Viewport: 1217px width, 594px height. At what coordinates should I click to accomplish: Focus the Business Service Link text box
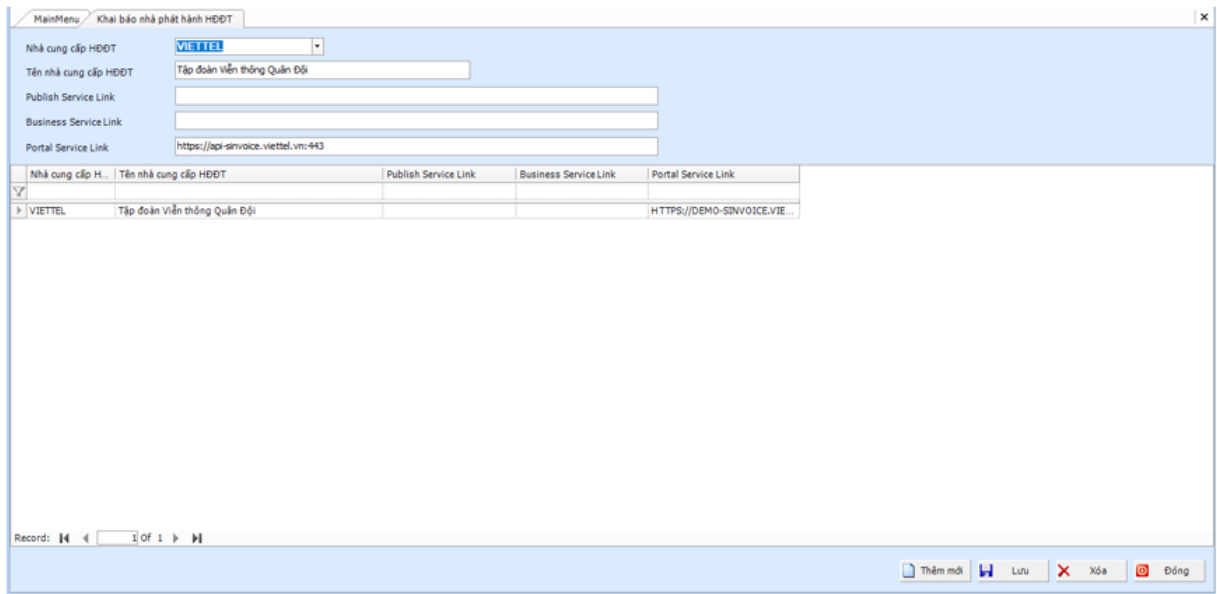[x=416, y=121]
